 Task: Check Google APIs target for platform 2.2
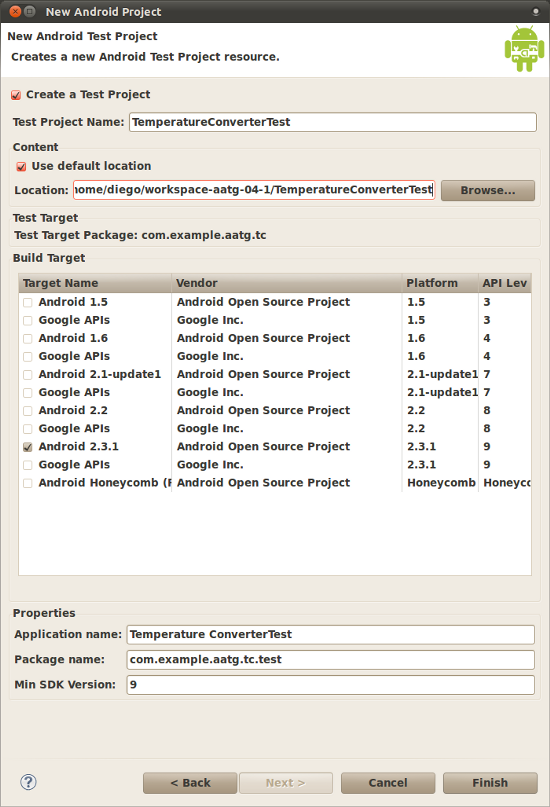pyautogui.click(x=28, y=429)
